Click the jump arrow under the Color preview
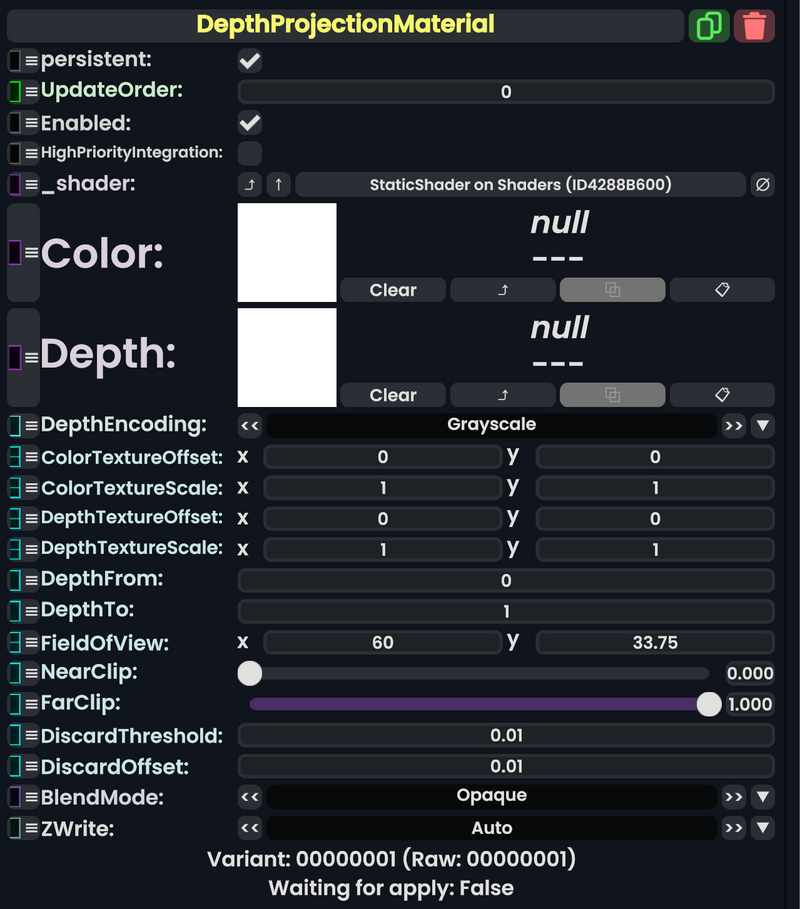This screenshot has width=800, height=909. point(502,290)
